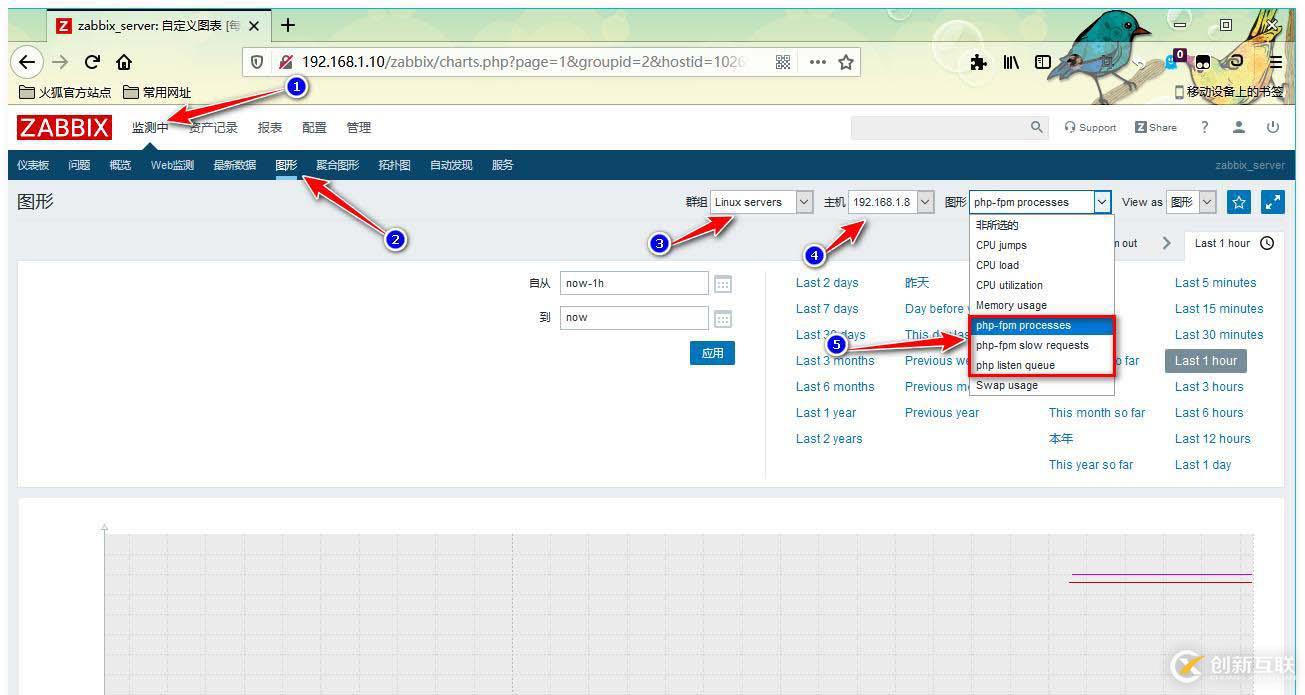Open the 群组 Linux servers dropdown
Viewport: 1305px width, 695px height.
pos(762,202)
